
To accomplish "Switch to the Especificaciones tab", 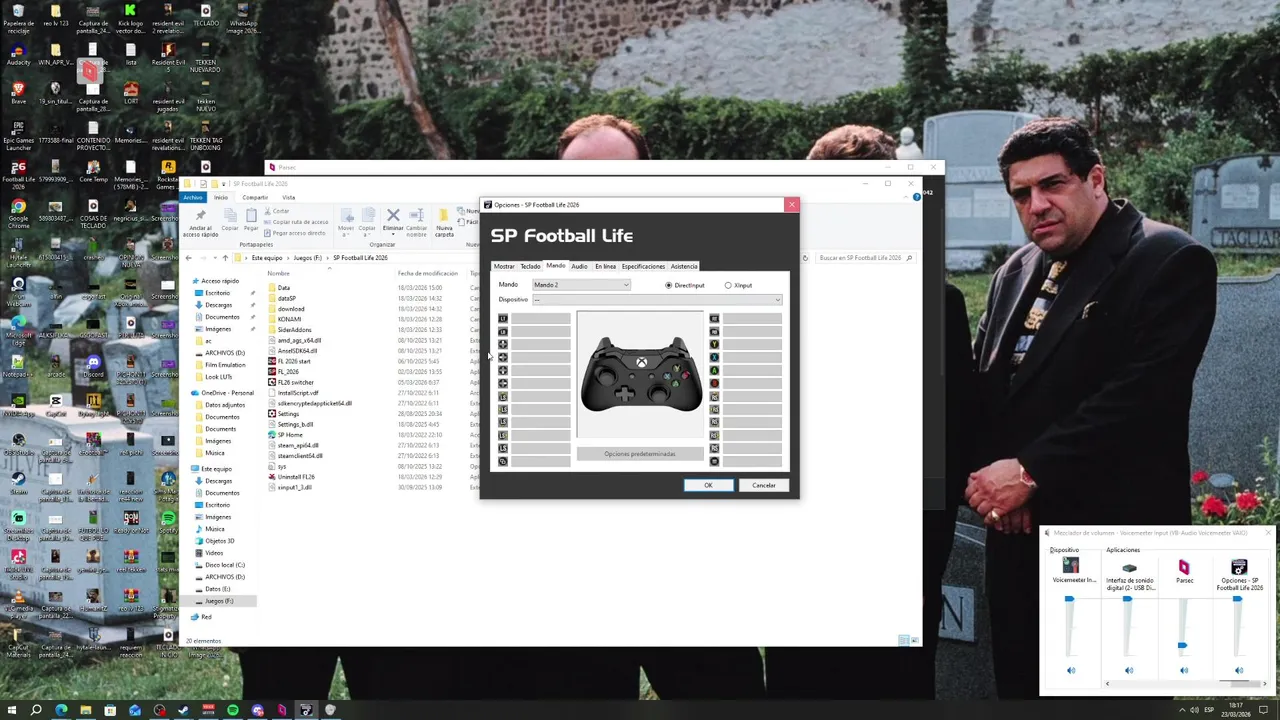I will (x=643, y=266).
